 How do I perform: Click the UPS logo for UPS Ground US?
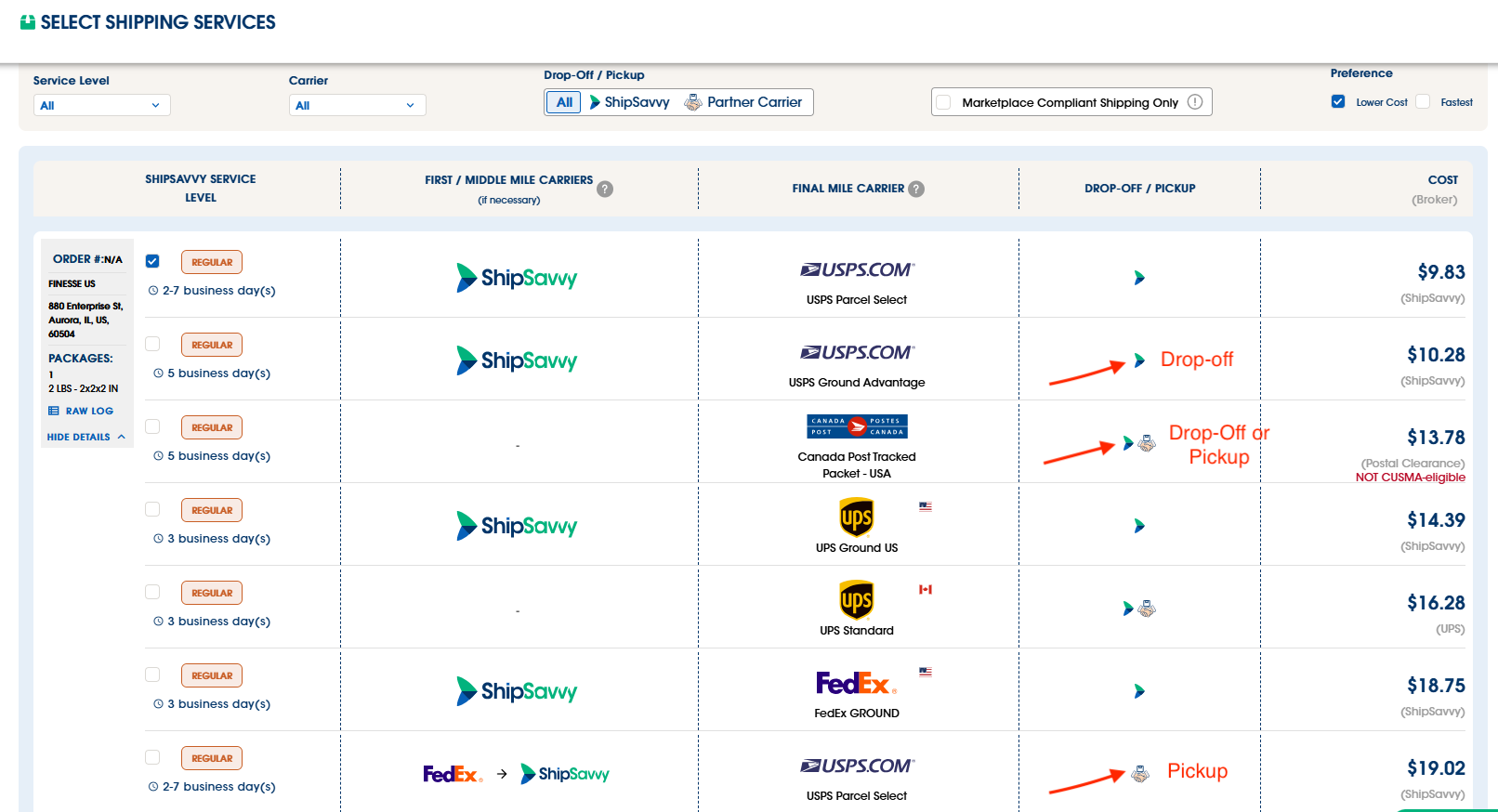[857, 517]
